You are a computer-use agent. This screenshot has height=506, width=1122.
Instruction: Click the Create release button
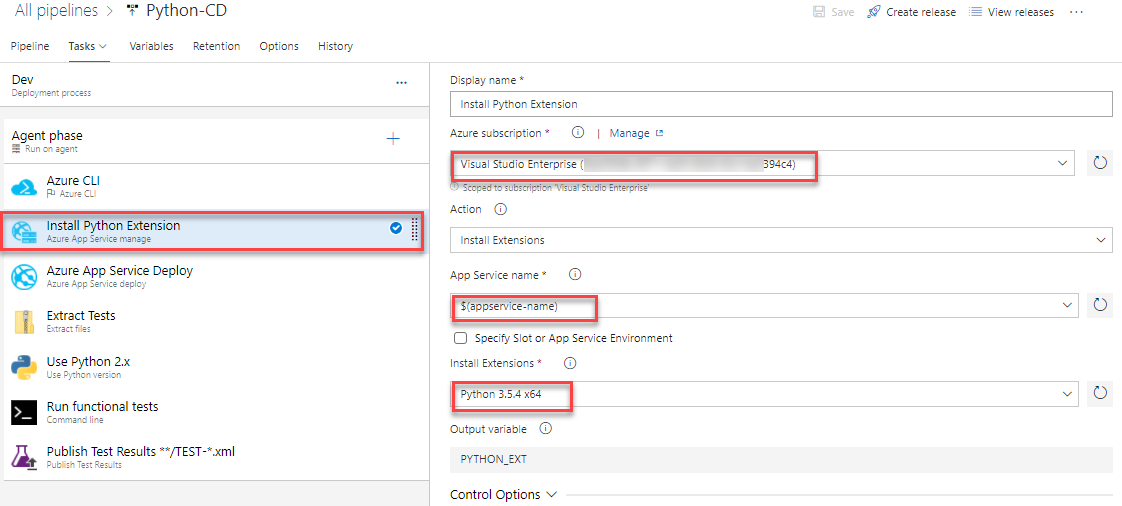tap(911, 12)
